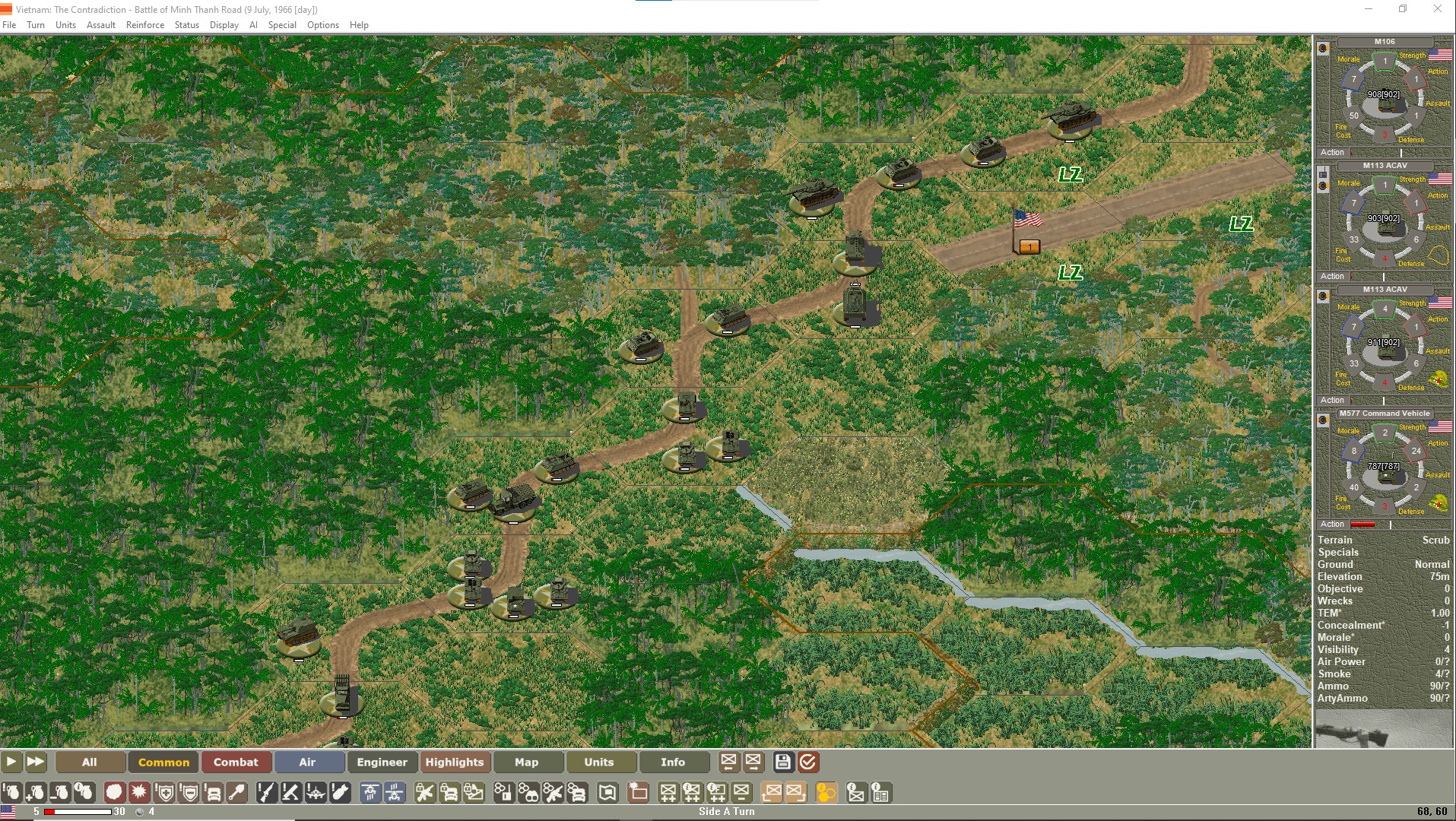
Task: Click the double-arrow fast-forward button
Action: [36, 762]
